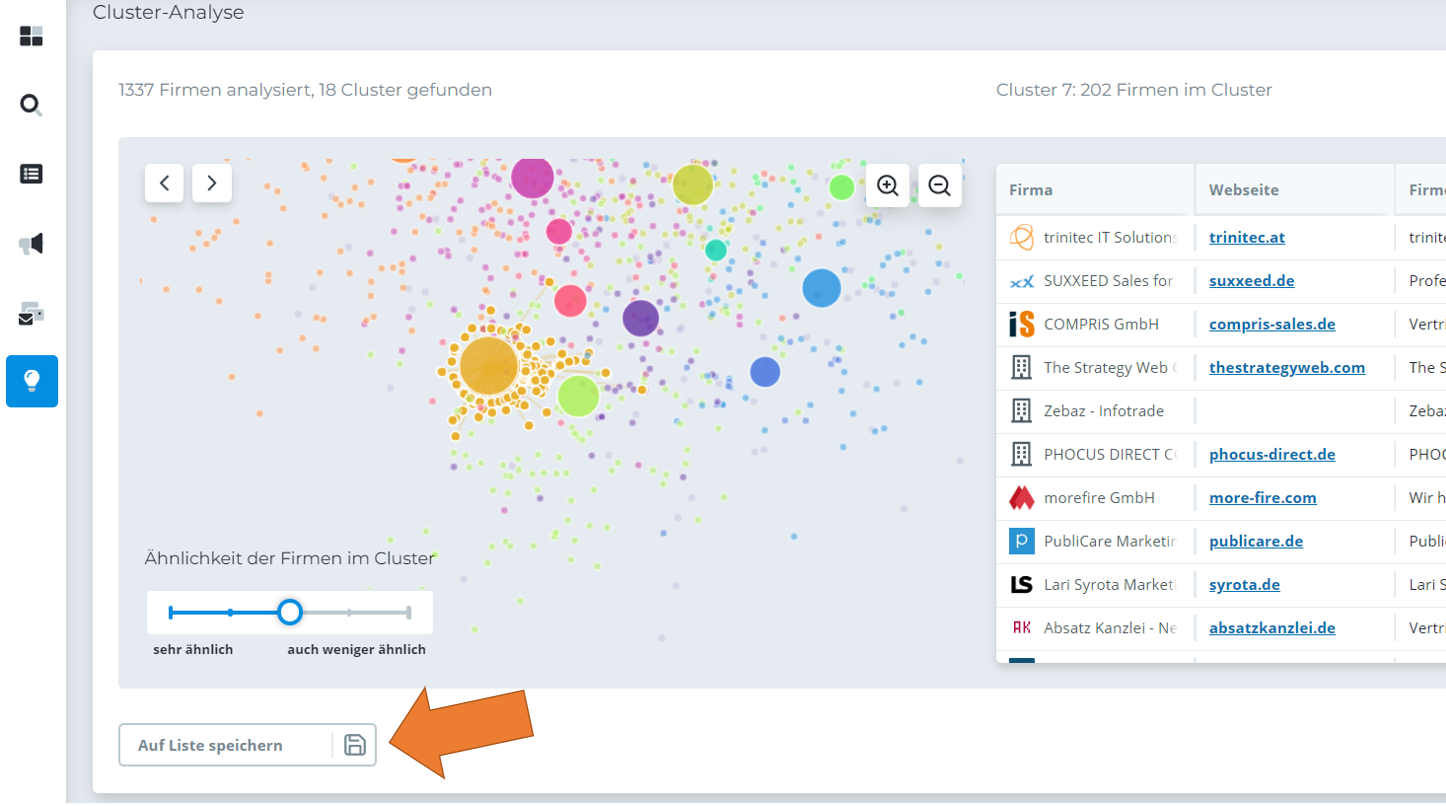Screen dimensions: 1446x806
Task: Open the suxxeed.de website link
Action: (x=1252, y=280)
